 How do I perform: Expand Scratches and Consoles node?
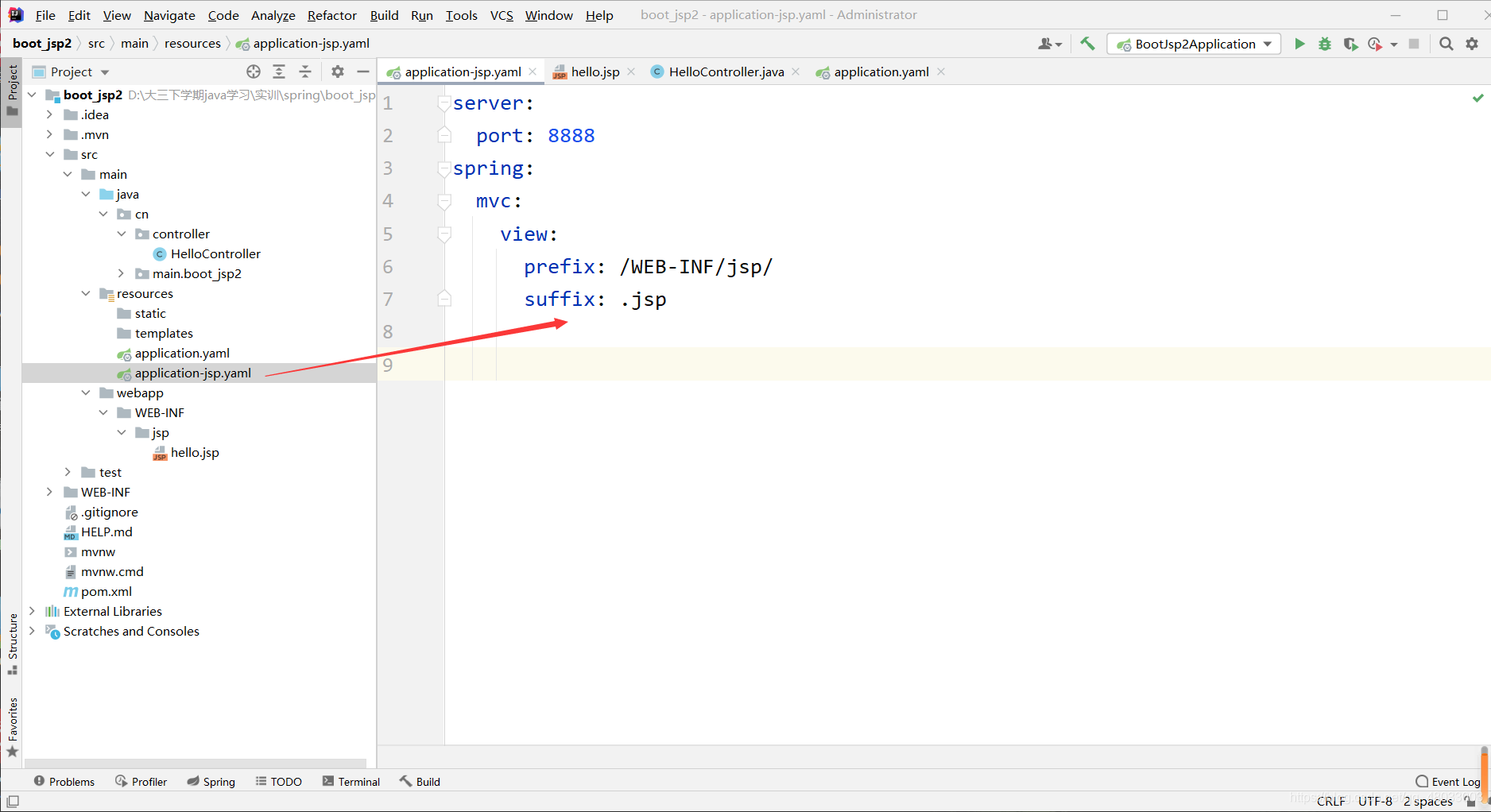pyautogui.click(x=32, y=631)
